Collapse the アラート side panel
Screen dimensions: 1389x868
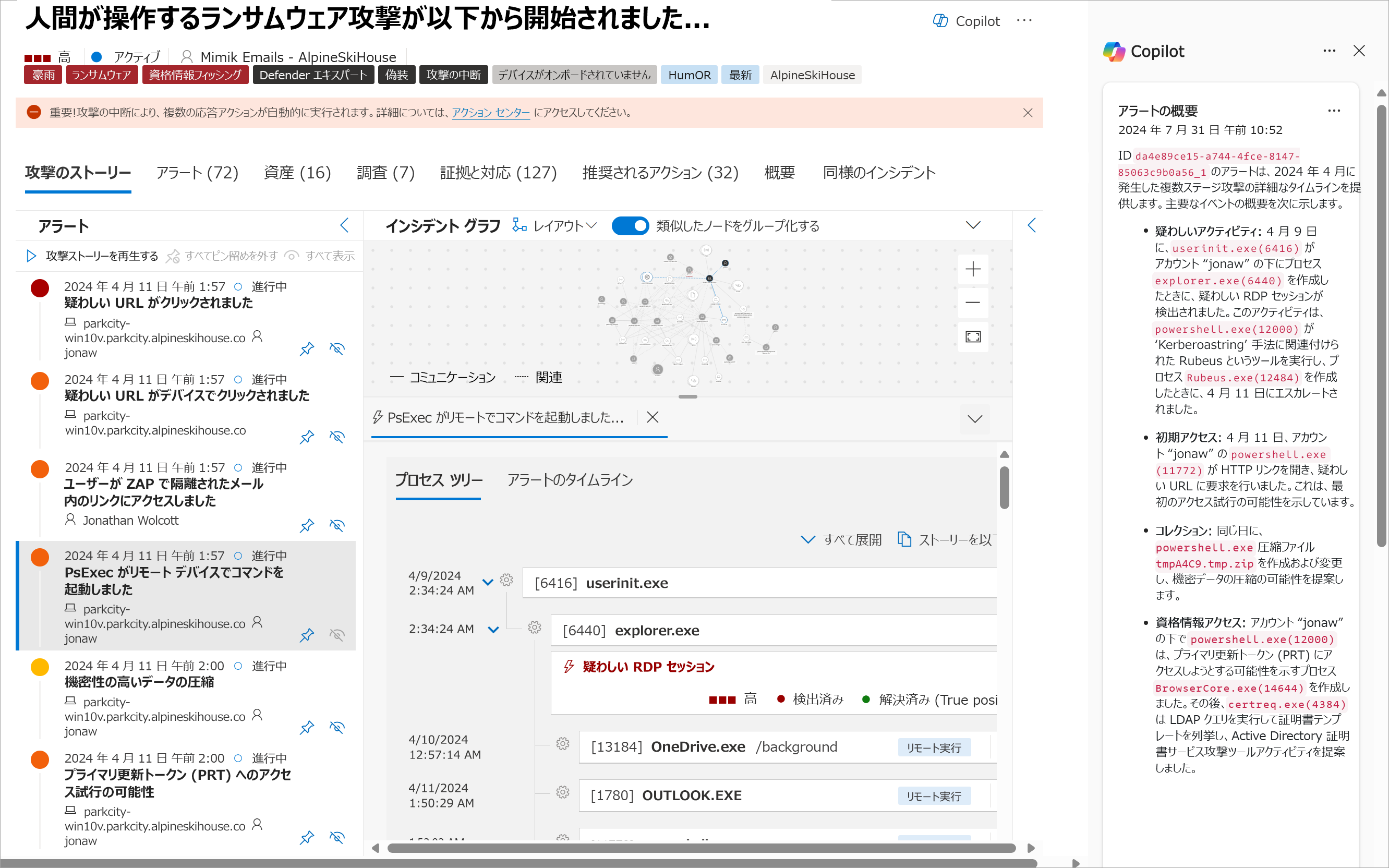[344, 226]
